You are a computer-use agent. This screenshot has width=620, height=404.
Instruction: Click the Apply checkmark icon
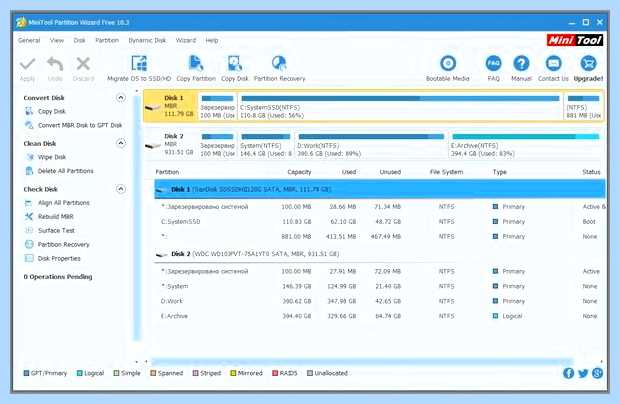(27, 64)
